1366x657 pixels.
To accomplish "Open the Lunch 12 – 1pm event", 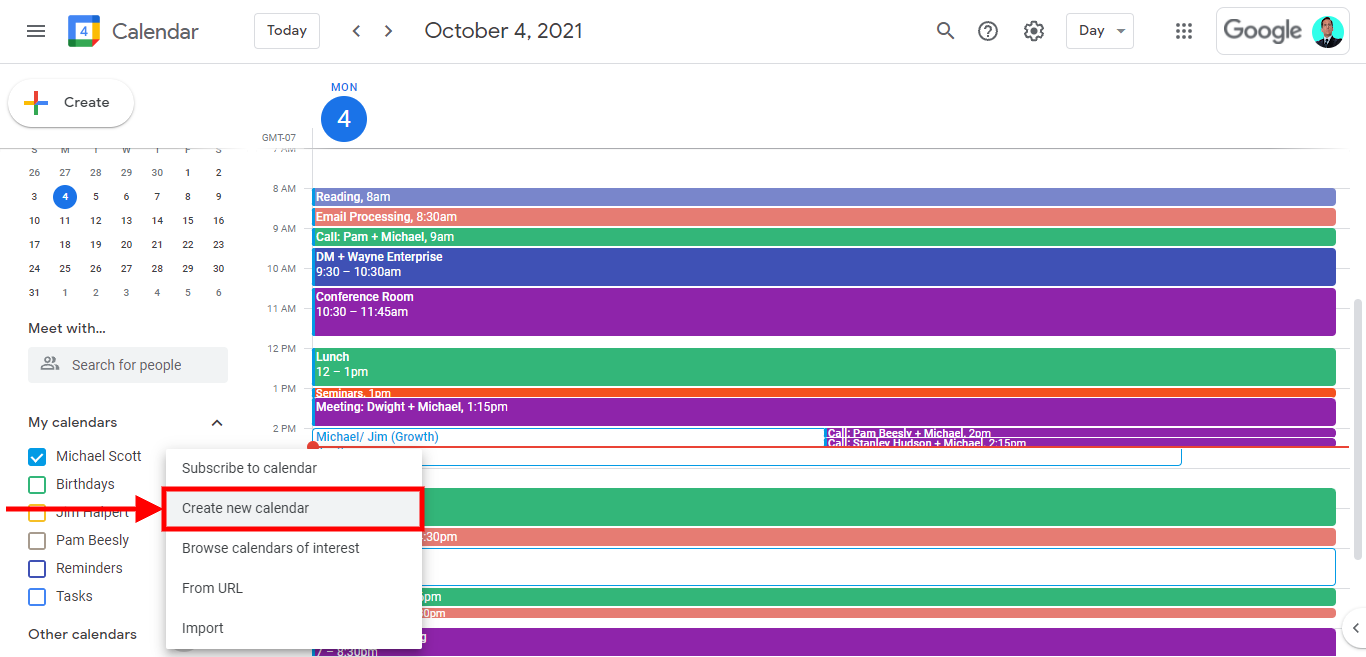I will pos(824,367).
